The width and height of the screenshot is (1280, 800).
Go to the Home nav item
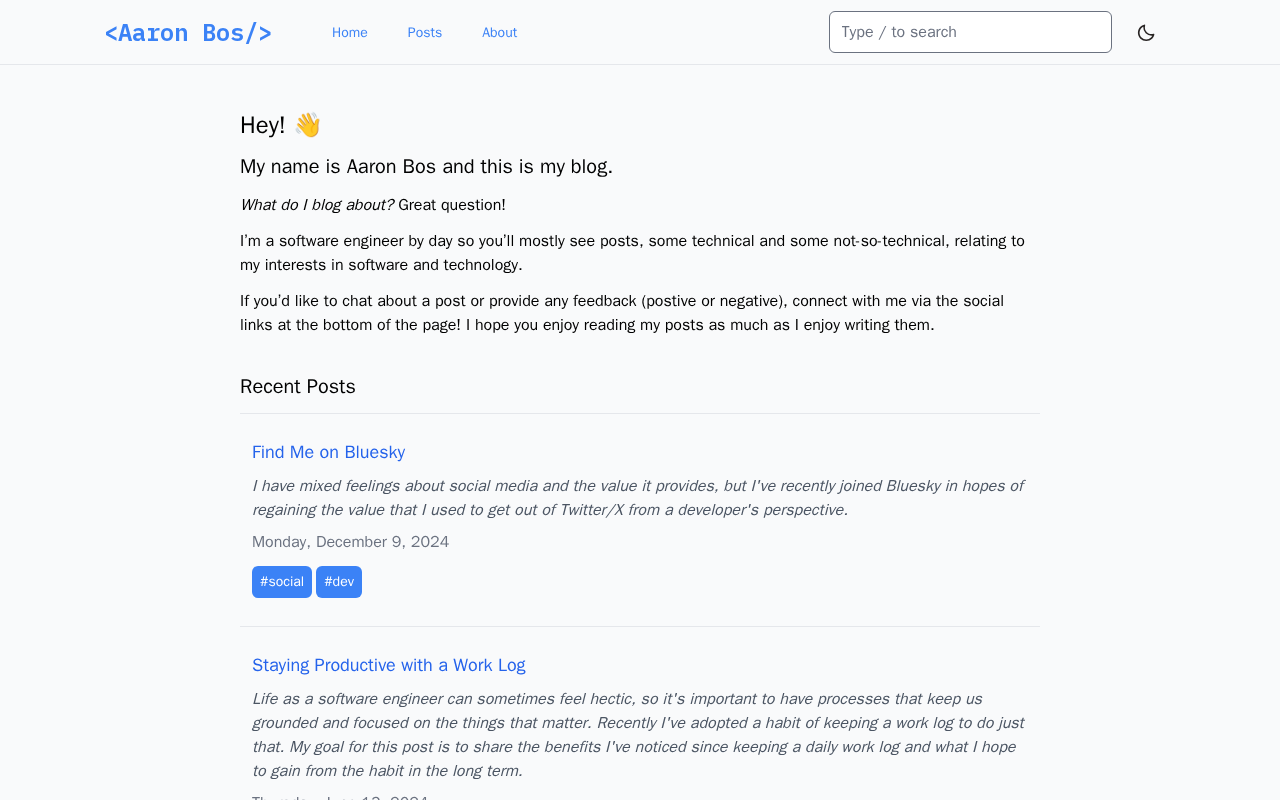350,33
